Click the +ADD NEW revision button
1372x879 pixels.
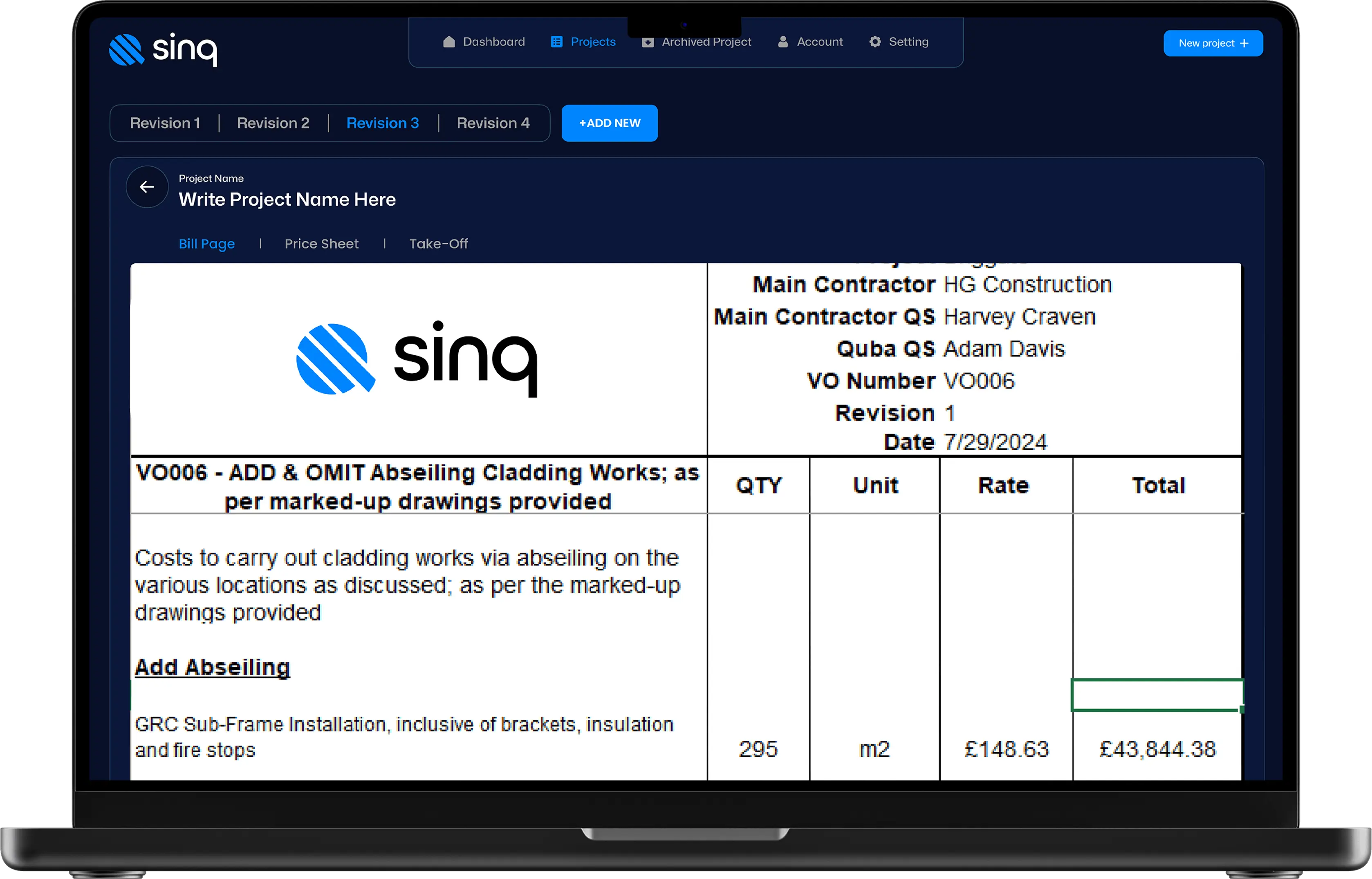pyautogui.click(x=610, y=123)
